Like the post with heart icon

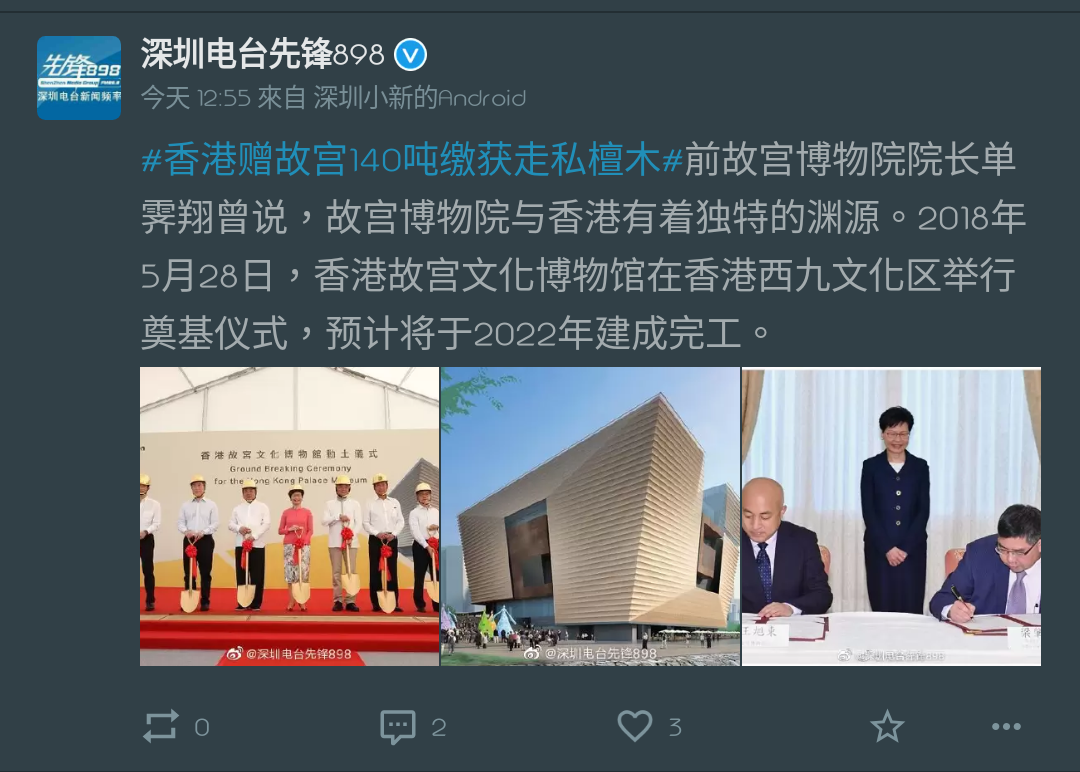click(634, 726)
